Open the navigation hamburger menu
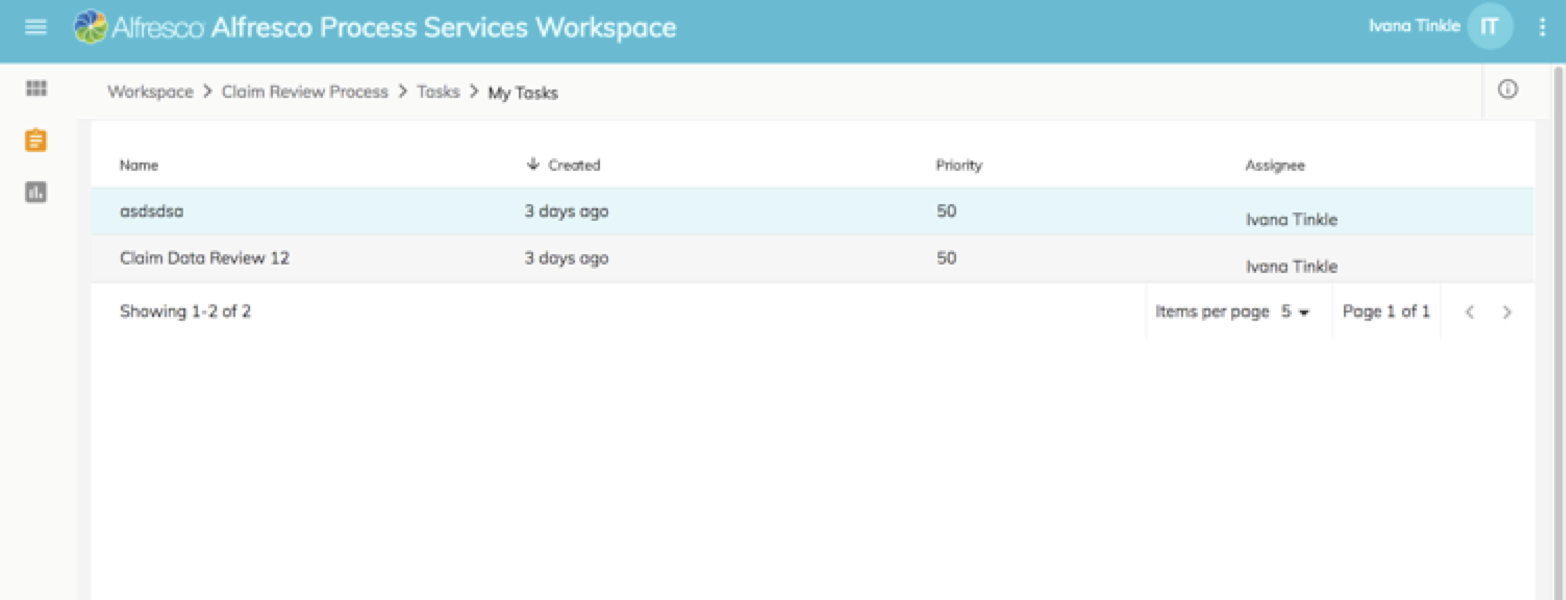 point(35,27)
